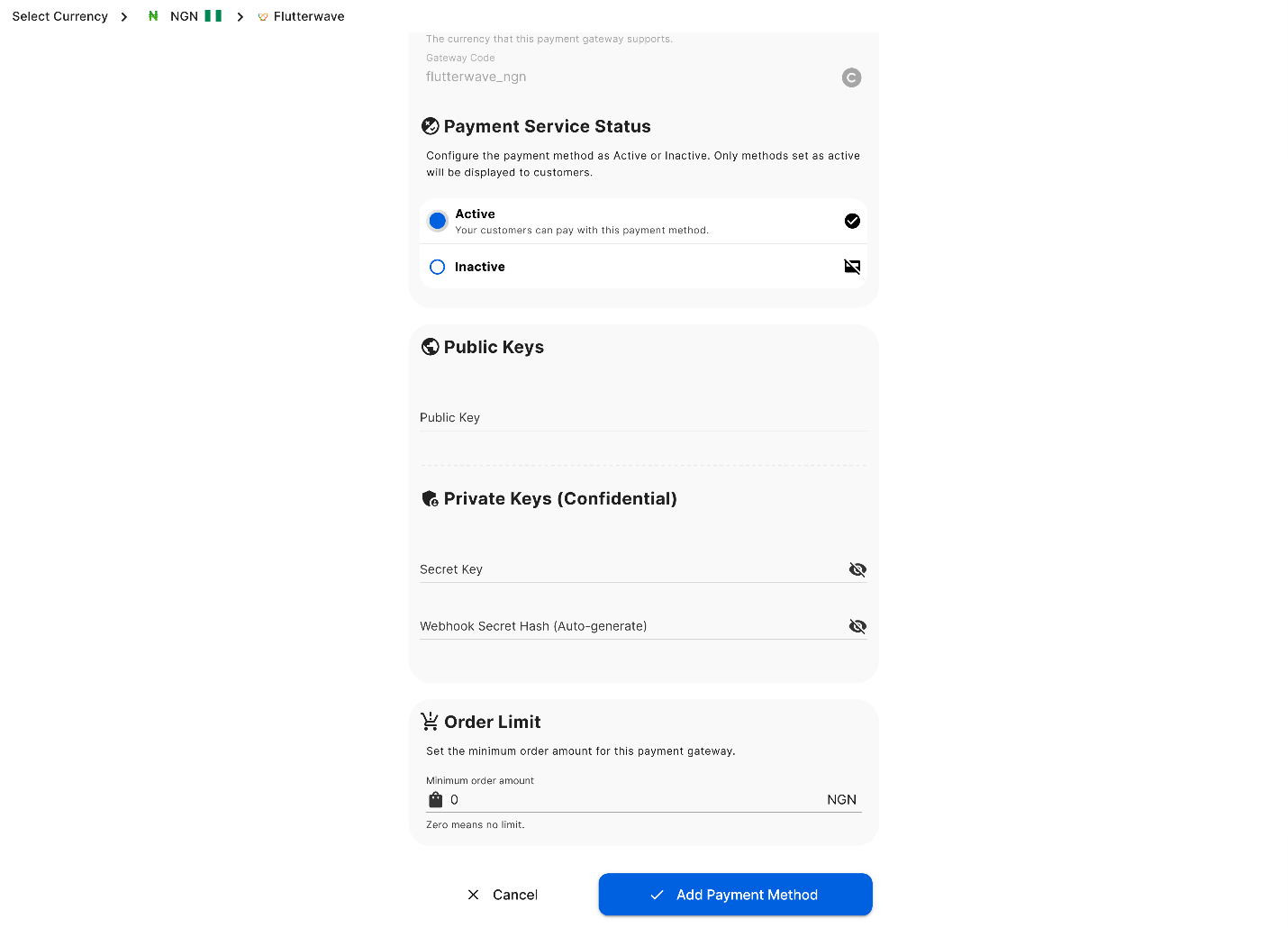
Task: Toggle Webhook Secret Hash visibility eye icon
Action: [x=857, y=626]
